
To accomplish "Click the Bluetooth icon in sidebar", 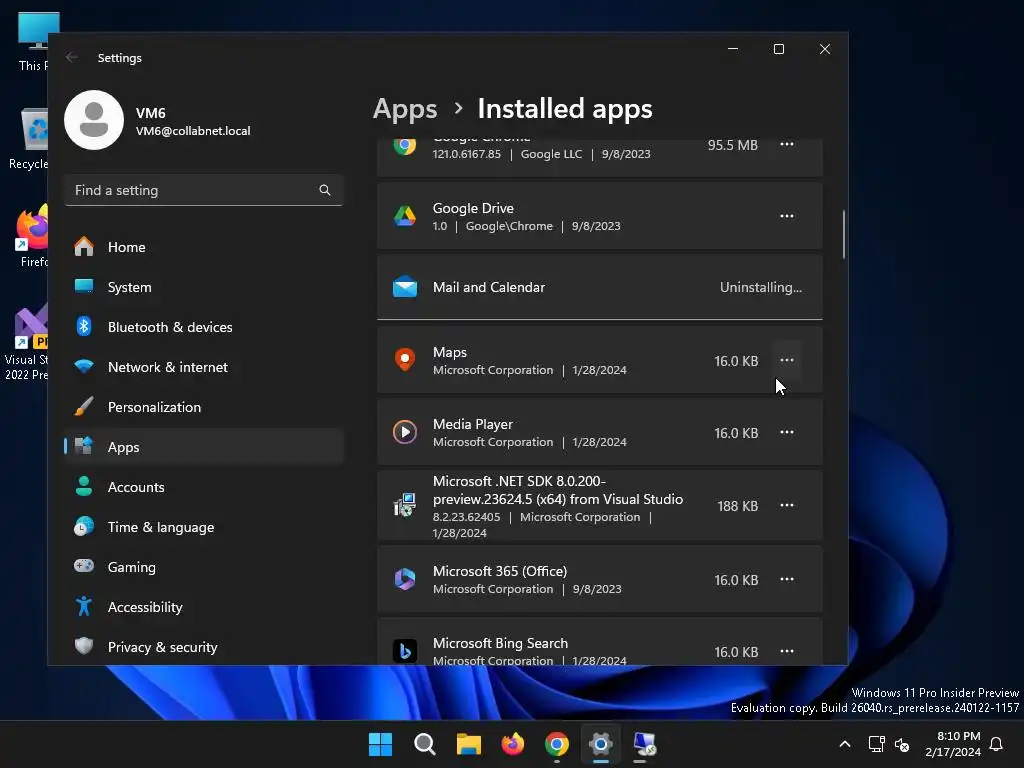I will click(x=84, y=326).
